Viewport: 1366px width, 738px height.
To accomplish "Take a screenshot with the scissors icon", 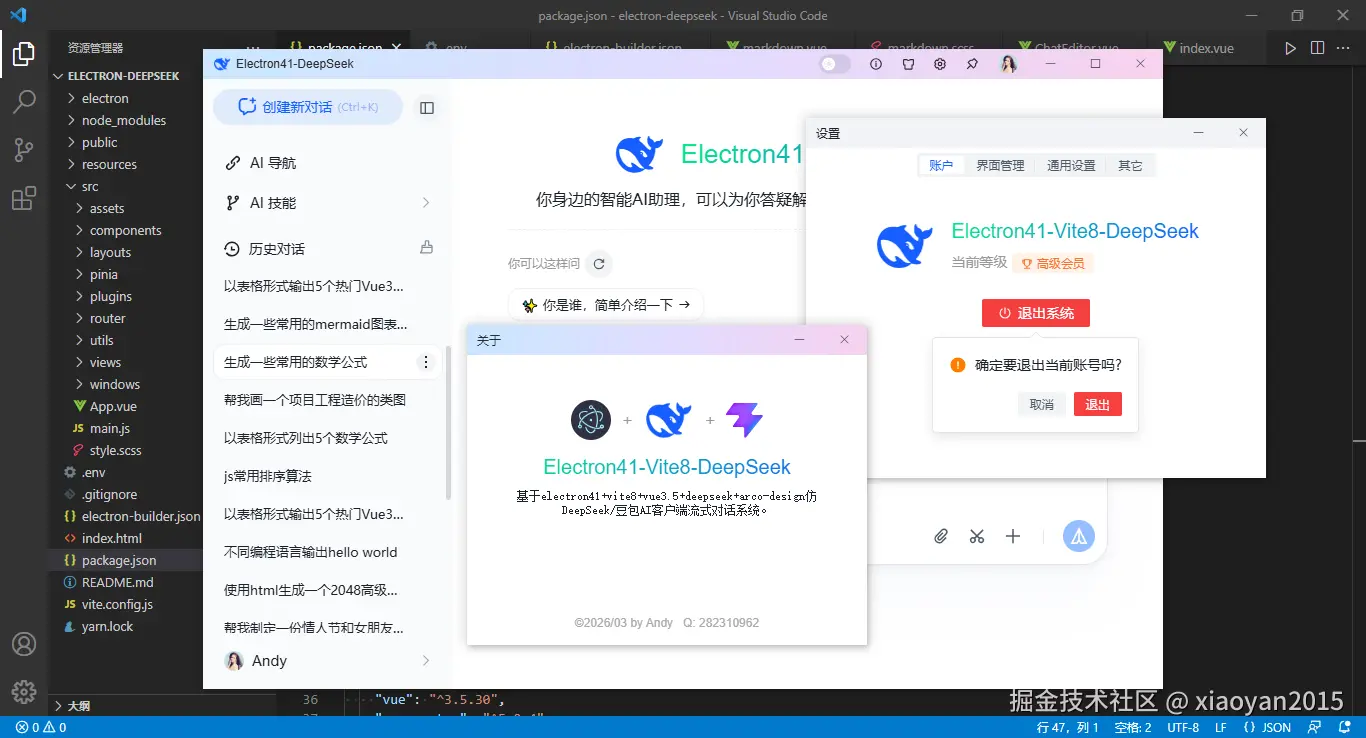I will [976, 536].
